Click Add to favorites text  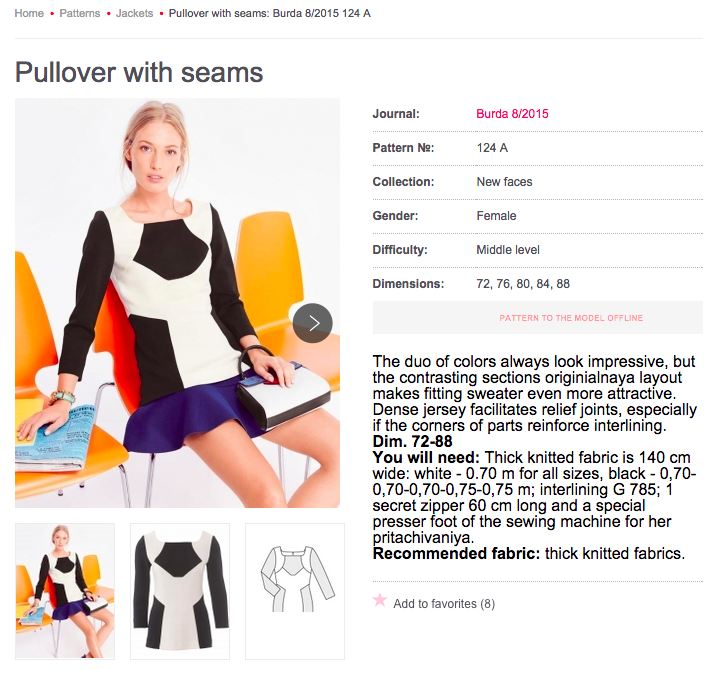coord(444,604)
